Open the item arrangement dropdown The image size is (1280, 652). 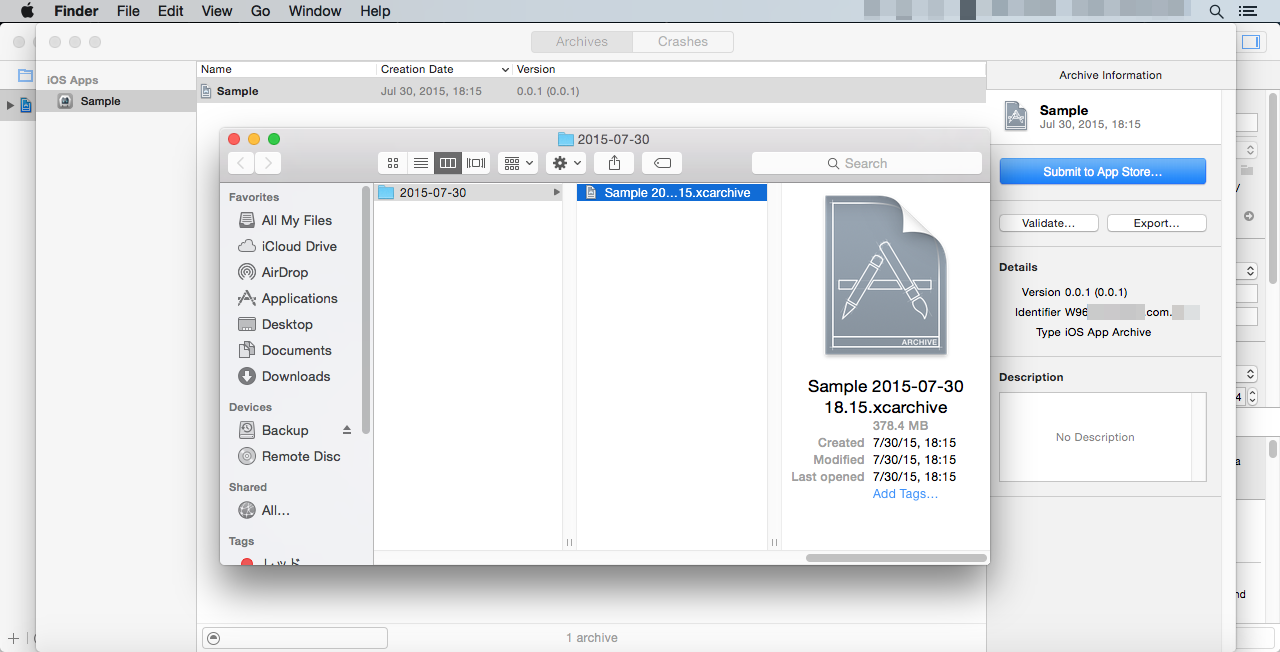pyautogui.click(x=519, y=163)
